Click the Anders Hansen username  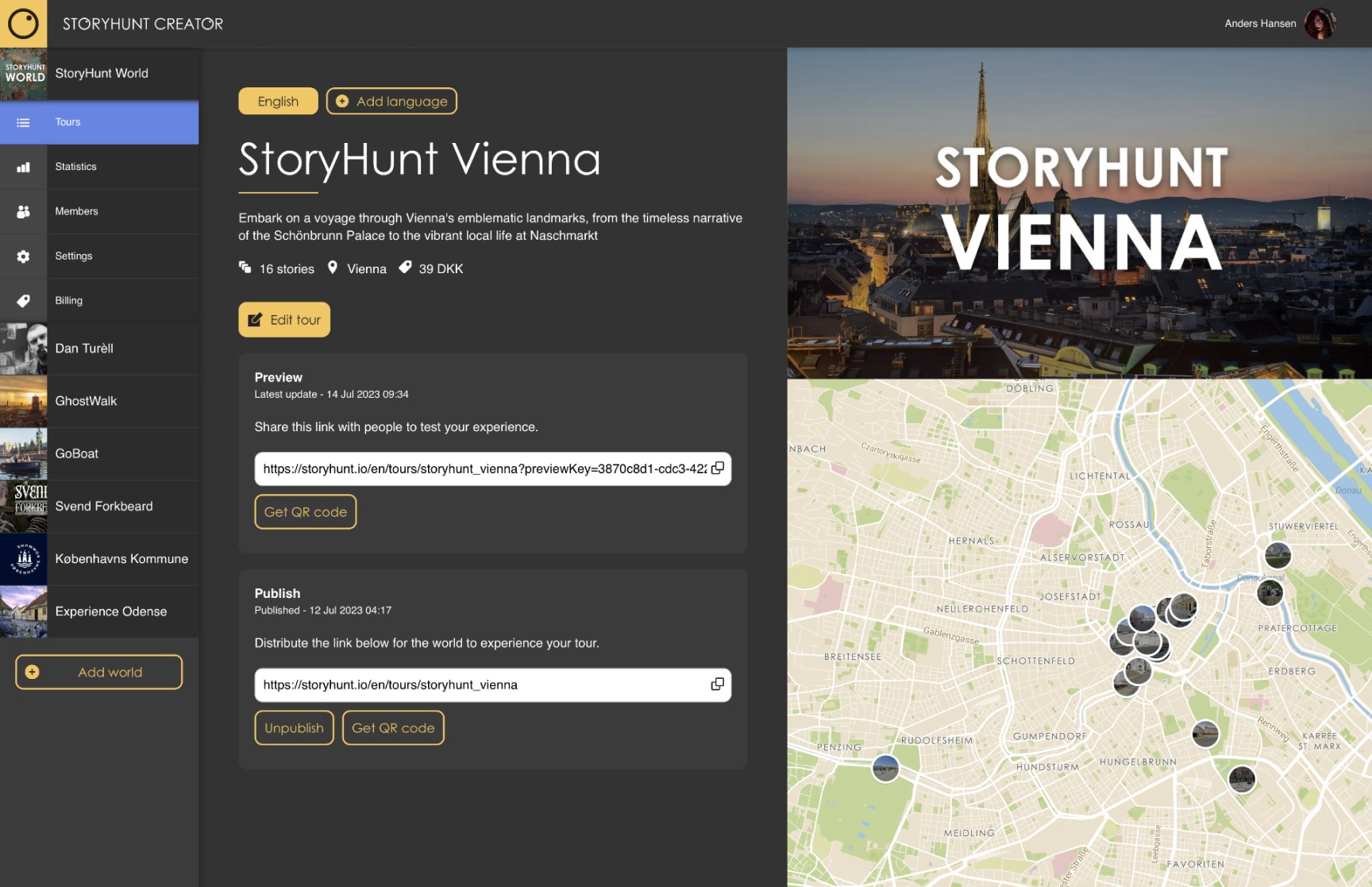click(1260, 24)
